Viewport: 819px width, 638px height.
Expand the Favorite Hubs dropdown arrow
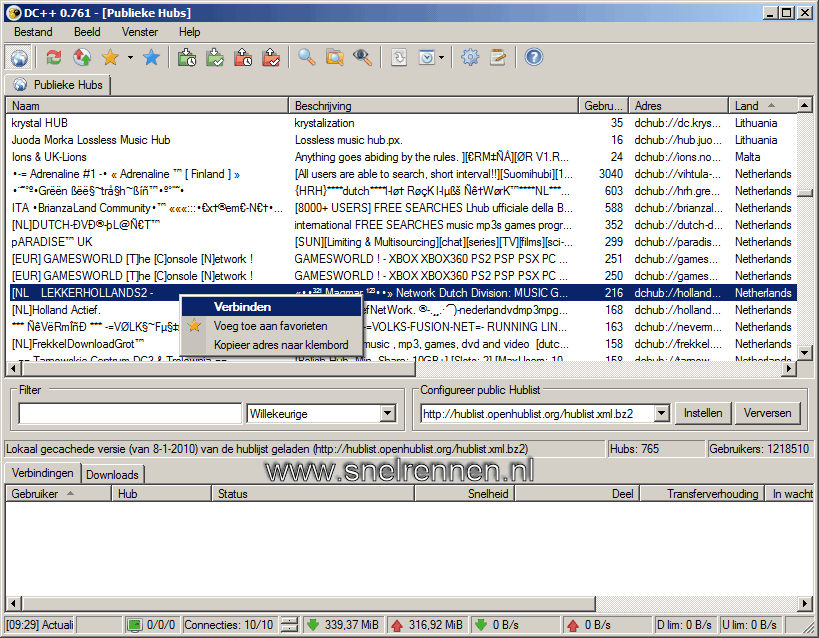coord(130,57)
